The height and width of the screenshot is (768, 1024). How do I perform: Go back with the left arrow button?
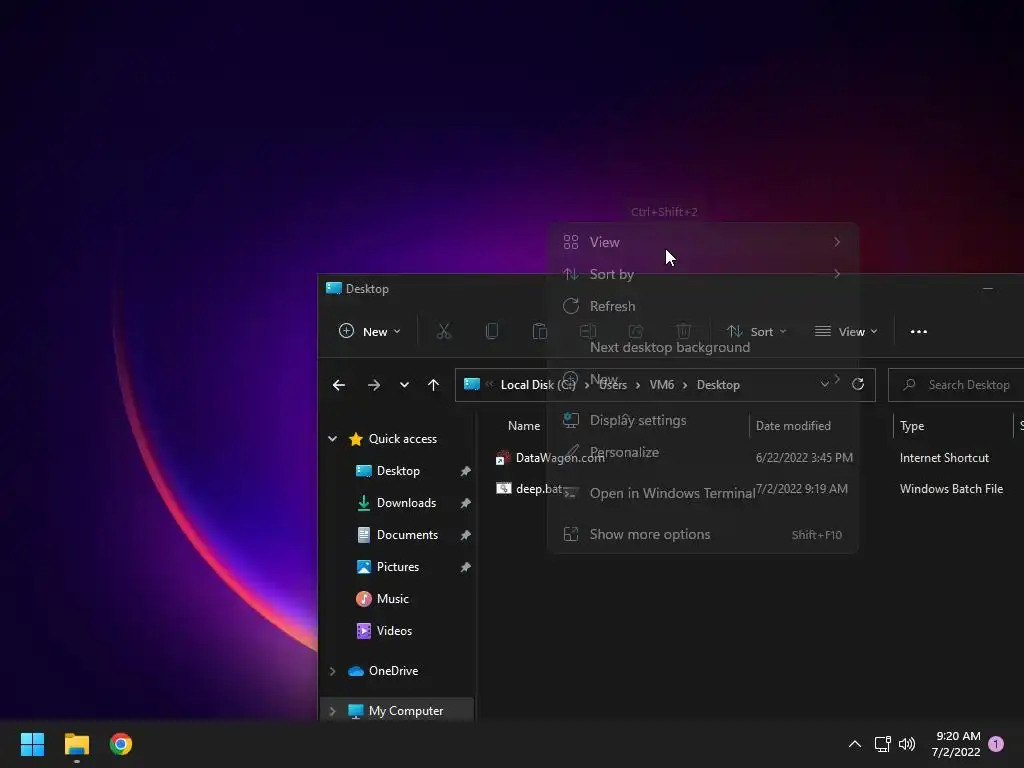tap(338, 385)
